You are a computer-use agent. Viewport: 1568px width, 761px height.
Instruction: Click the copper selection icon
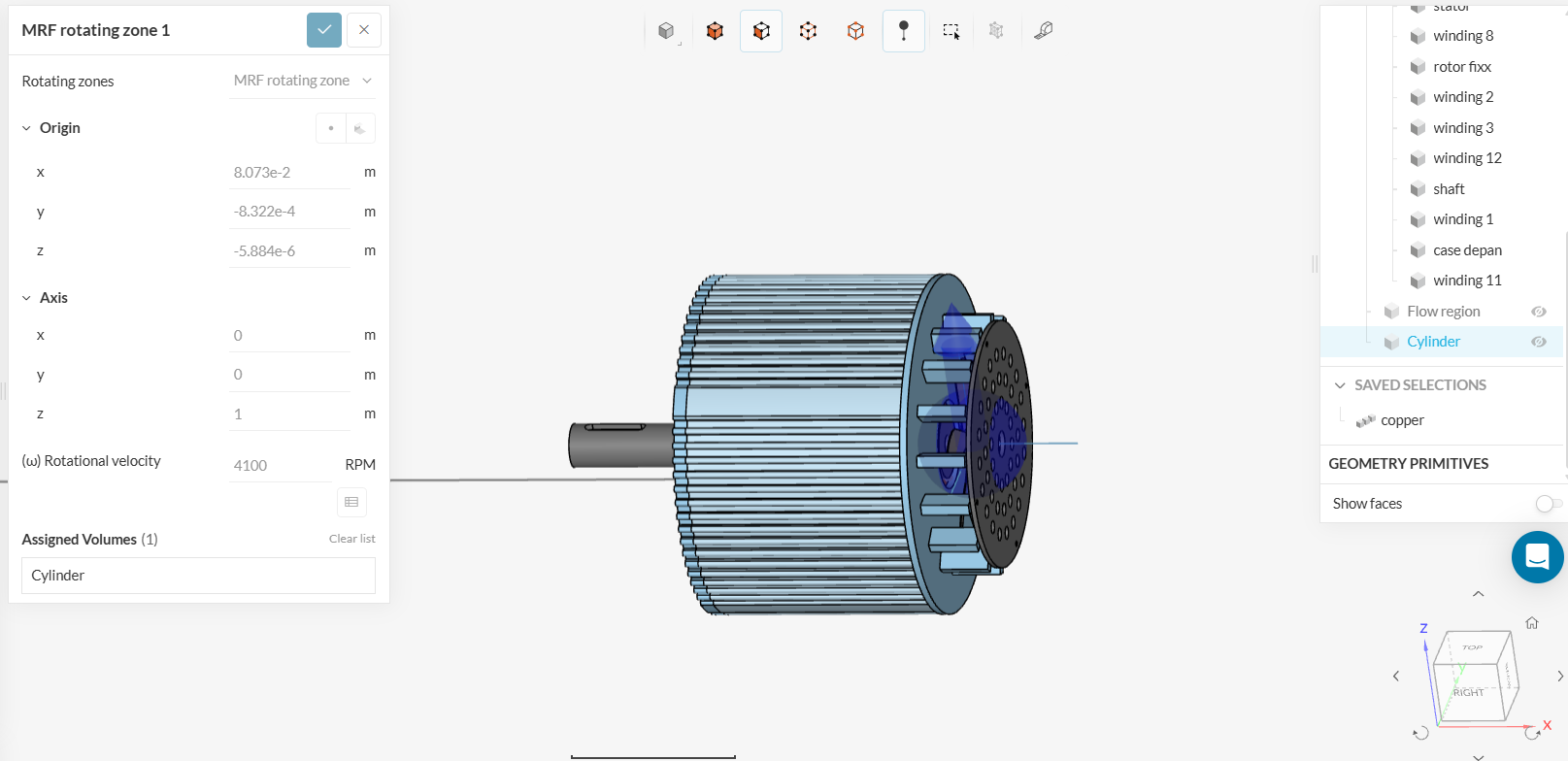coord(1366,420)
